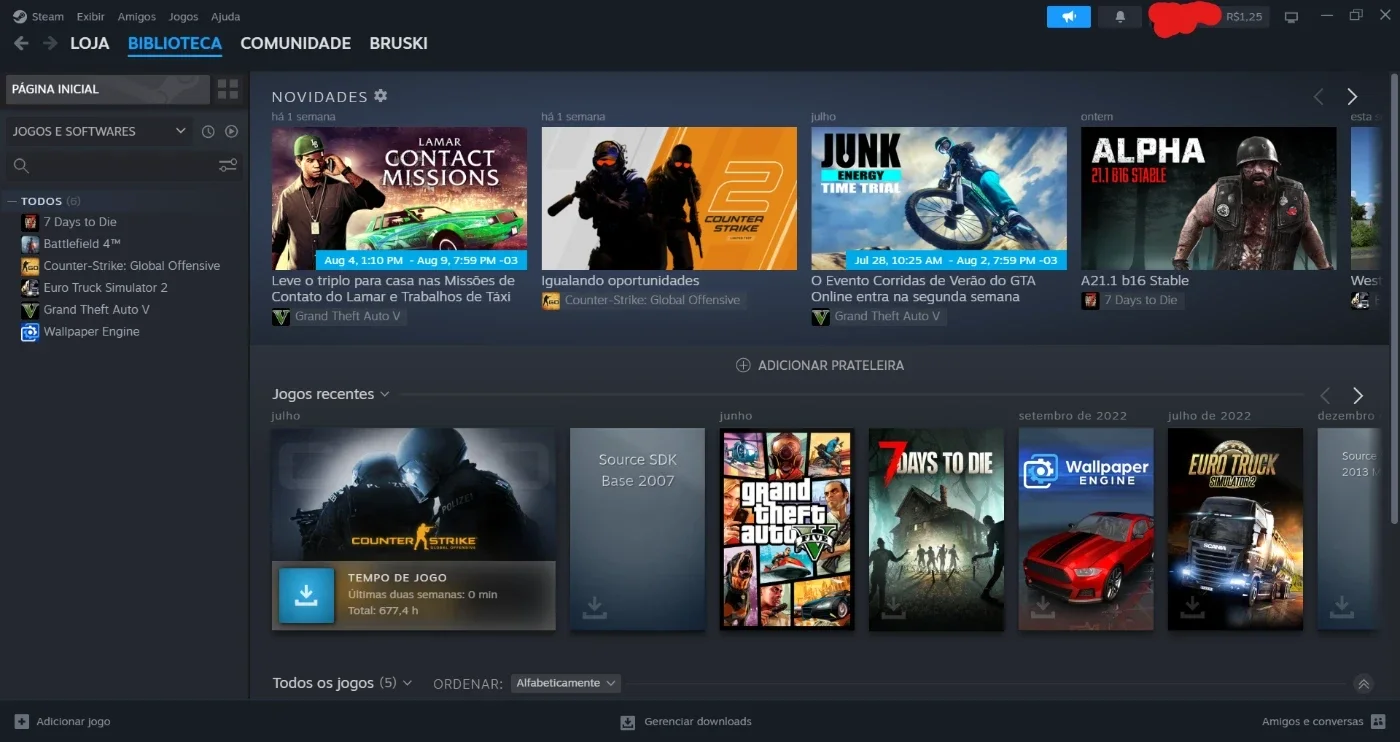The height and width of the screenshot is (742, 1400).
Task: Click the plus icon of Adicionar Prateleira
Action: click(743, 365)
